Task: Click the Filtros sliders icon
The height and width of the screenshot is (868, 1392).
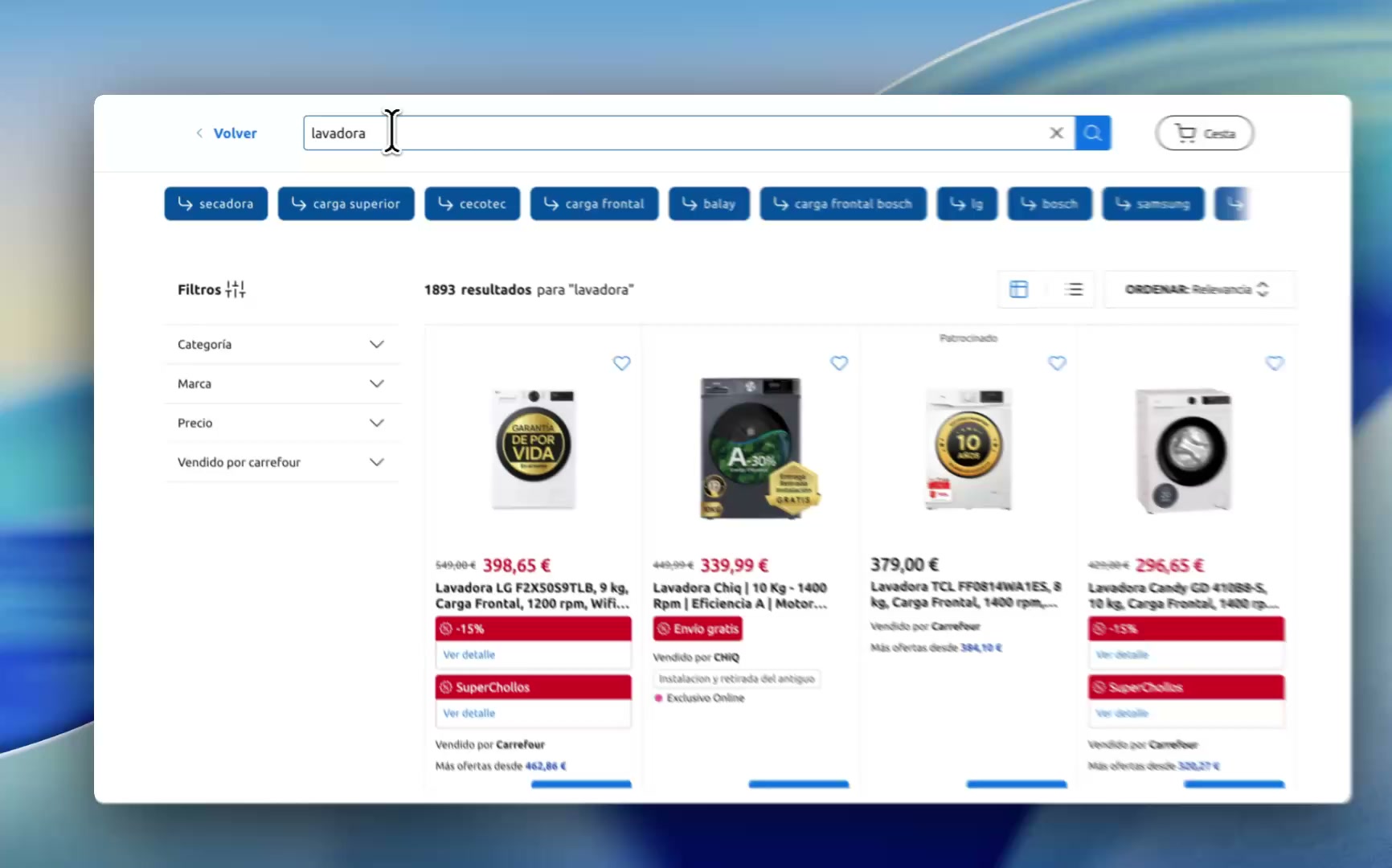Action: (x=235, y=289)
